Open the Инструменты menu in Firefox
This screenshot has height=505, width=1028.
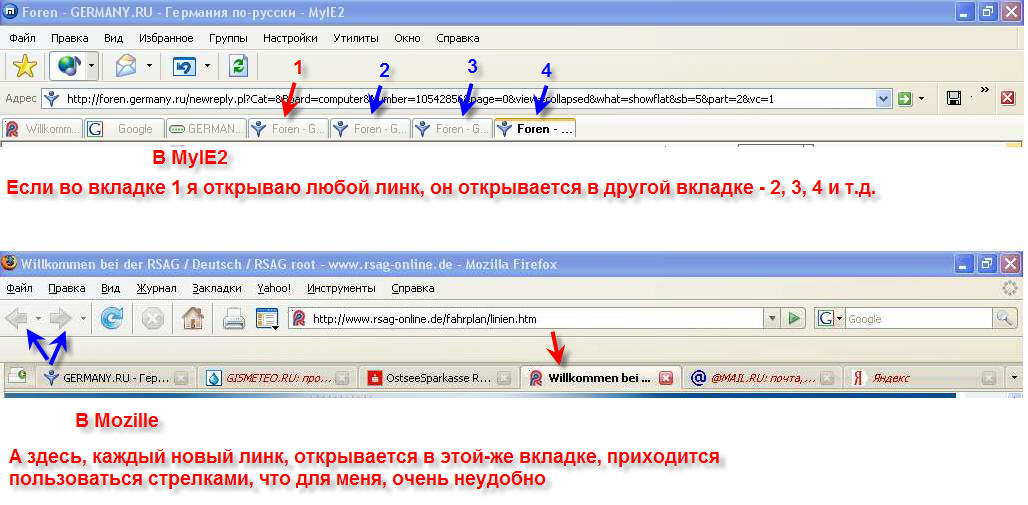click(x=341, y=289)
